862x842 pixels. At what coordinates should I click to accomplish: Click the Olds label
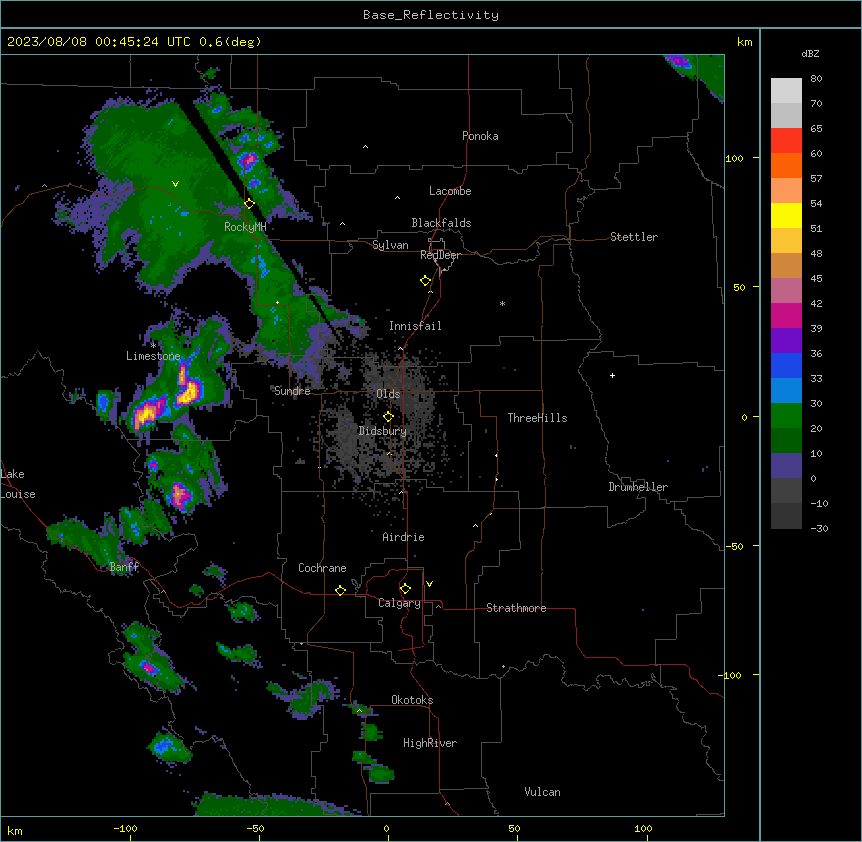pyautogui.click(x=388, y=394)
